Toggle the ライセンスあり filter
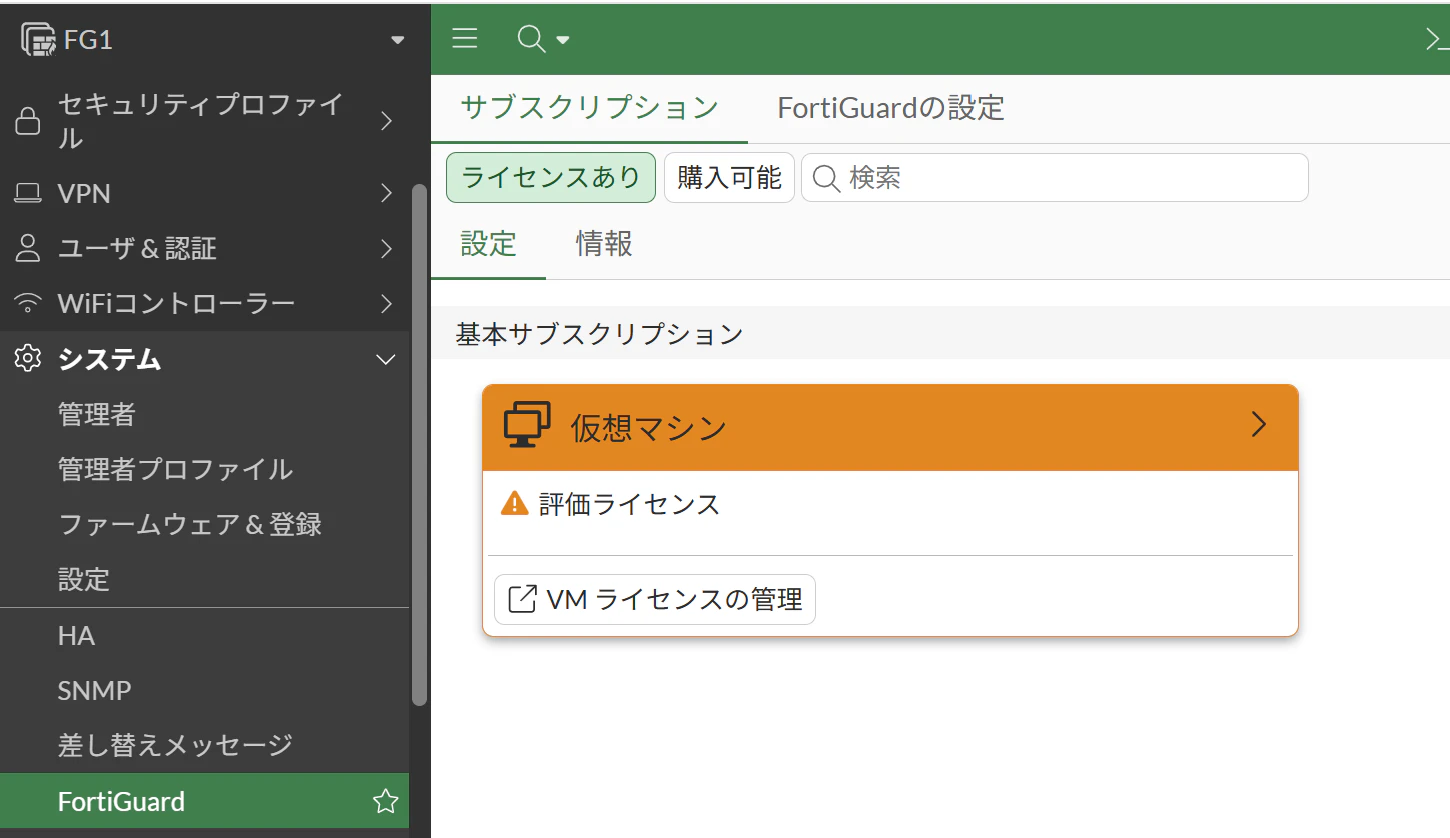Image resolution: width=1450 pixels, height=838 pixels. tap(551, 178)
